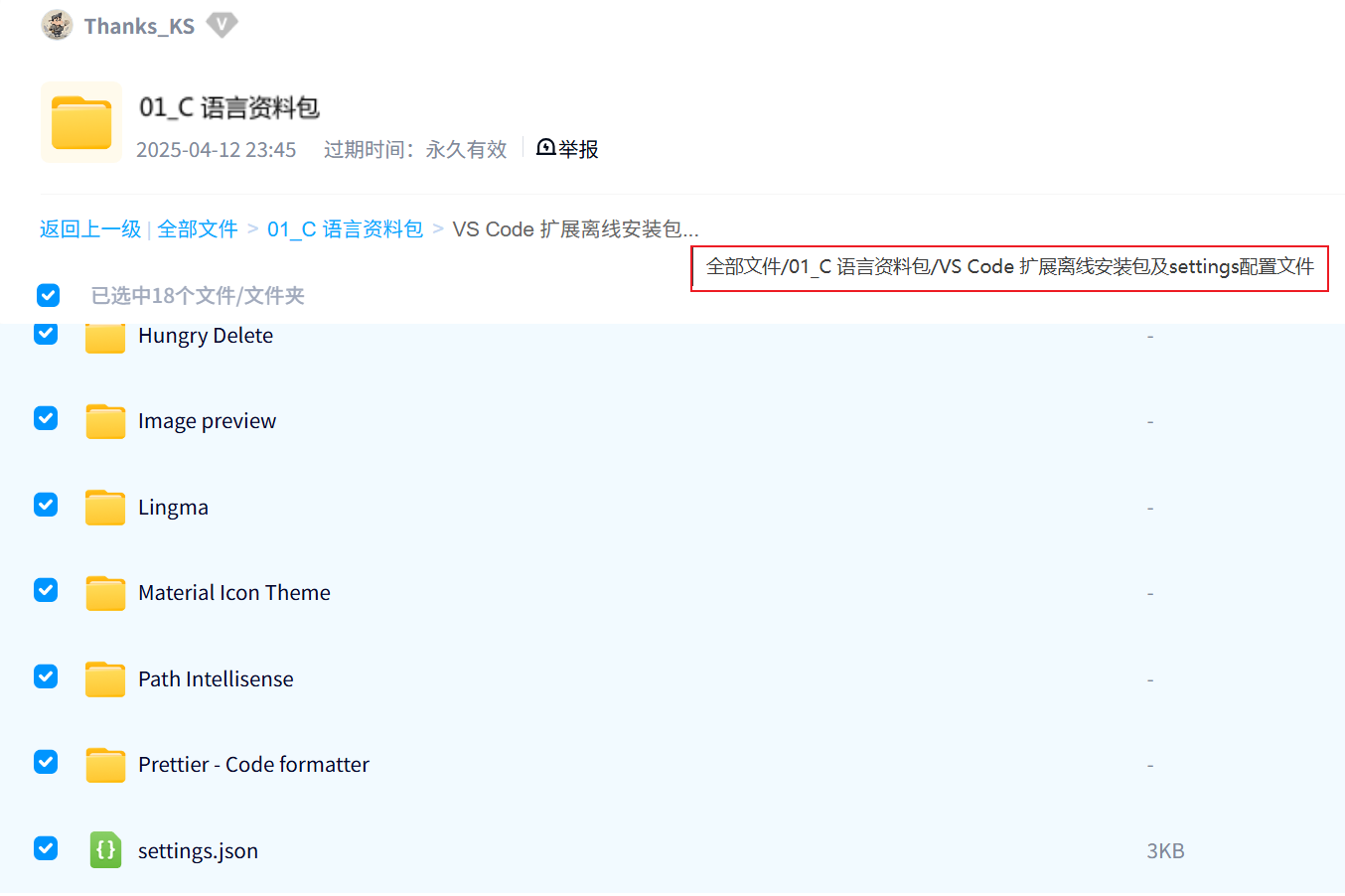Open the 01_C 语言资料包 breadcrumb entry
The width and height of the screenshot is (1345, 896).
click(x=345, y=228)
